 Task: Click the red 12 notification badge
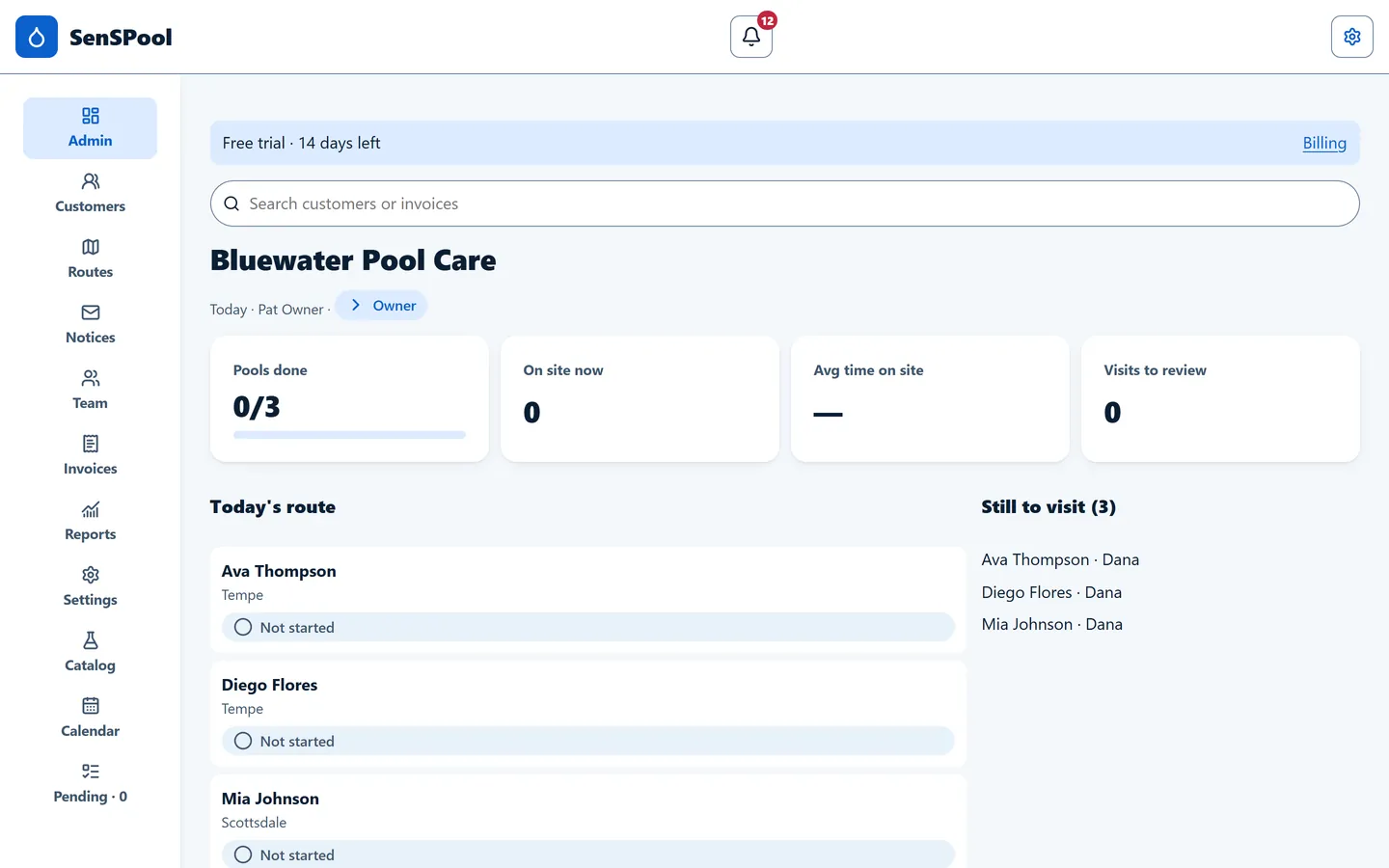[767, 20]
